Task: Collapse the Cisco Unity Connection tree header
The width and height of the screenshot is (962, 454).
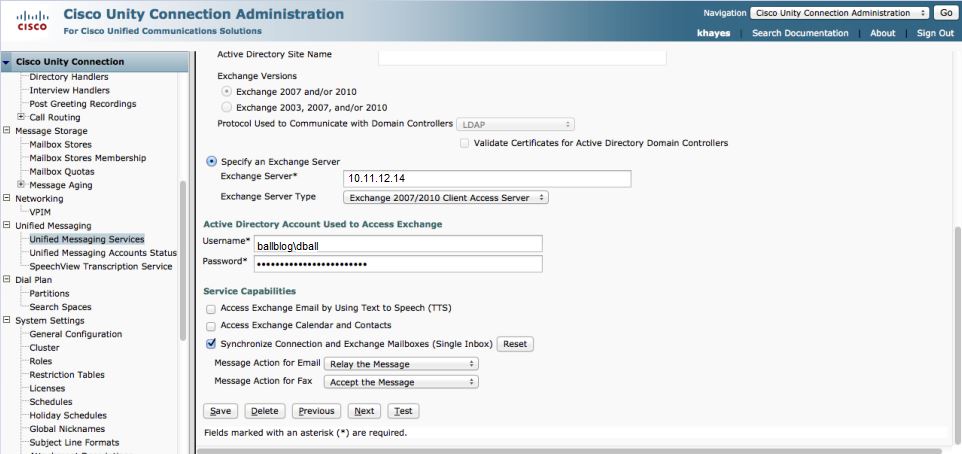Action: 8,62
